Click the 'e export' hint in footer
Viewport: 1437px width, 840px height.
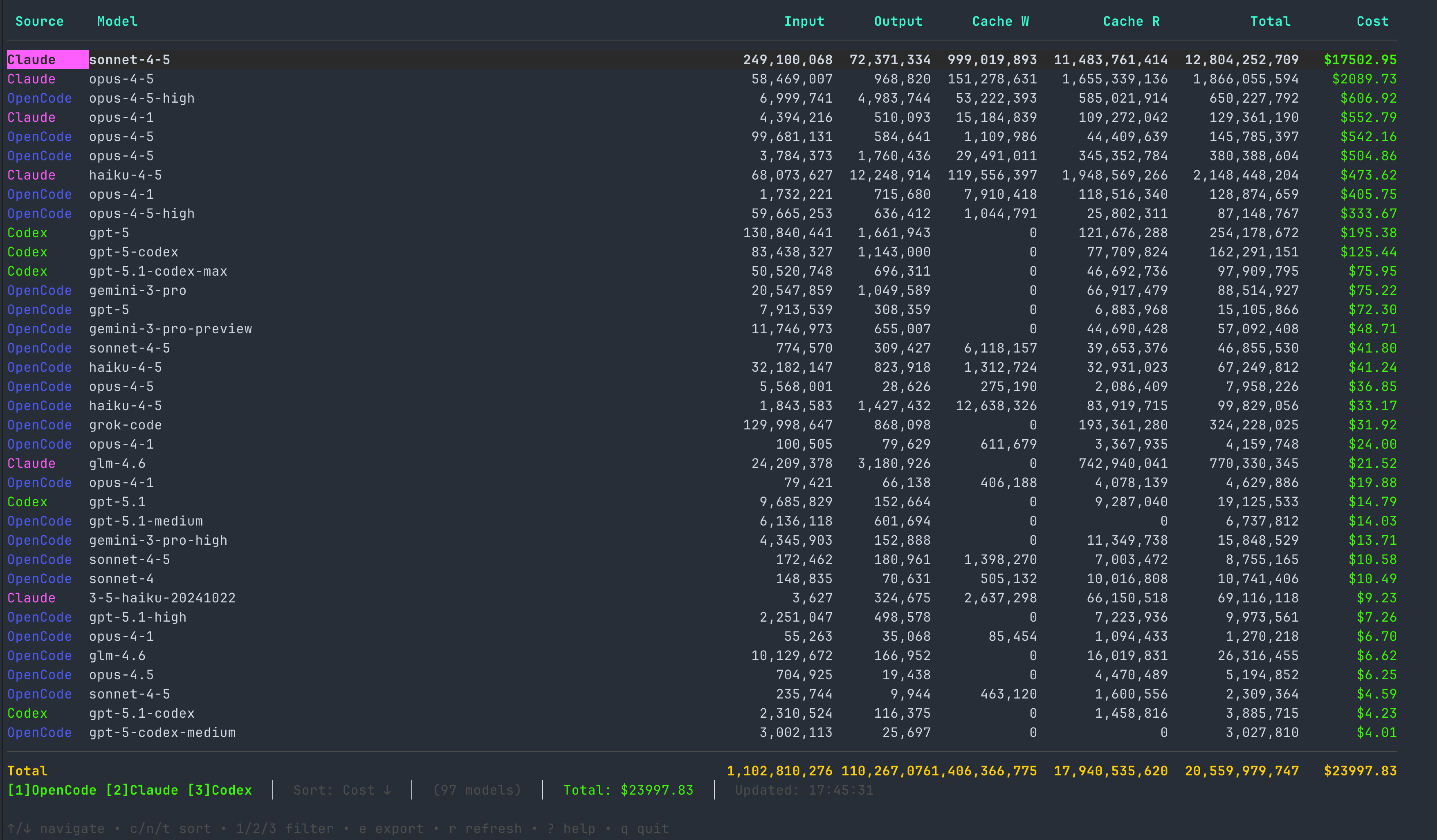(391, 829)
